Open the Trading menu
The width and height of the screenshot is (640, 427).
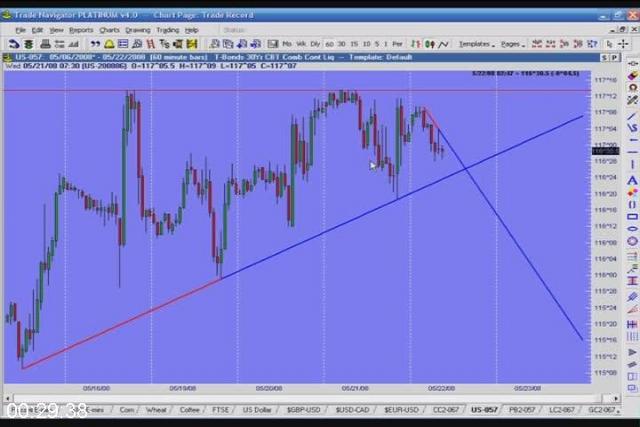tap(167, 30)
